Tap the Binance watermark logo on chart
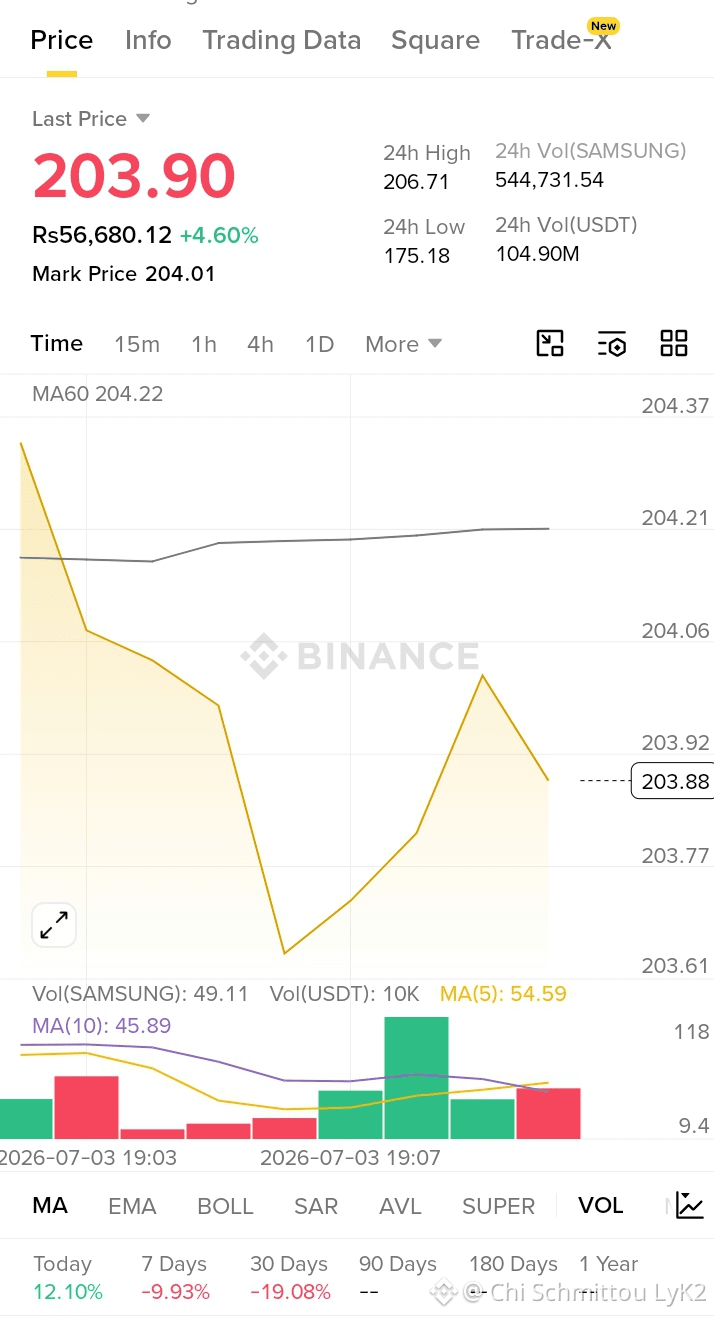 click(360, 656)
